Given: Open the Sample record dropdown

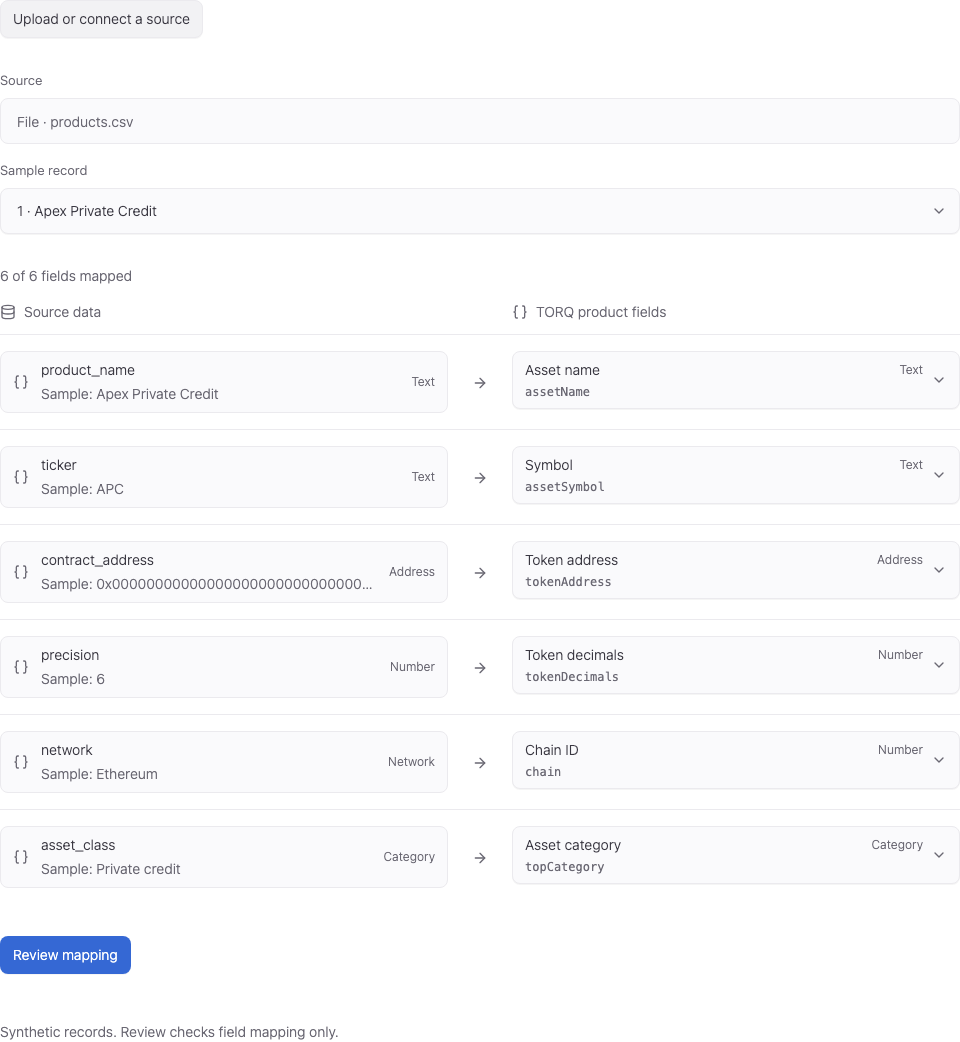Looking at the screenshot, I should [480, 211].
